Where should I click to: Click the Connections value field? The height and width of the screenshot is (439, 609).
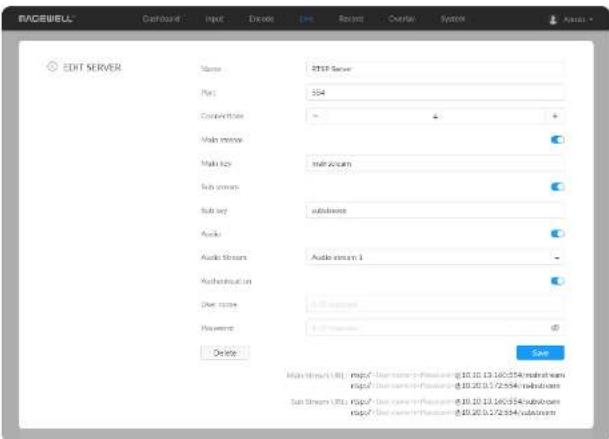(x=435, y=116)
